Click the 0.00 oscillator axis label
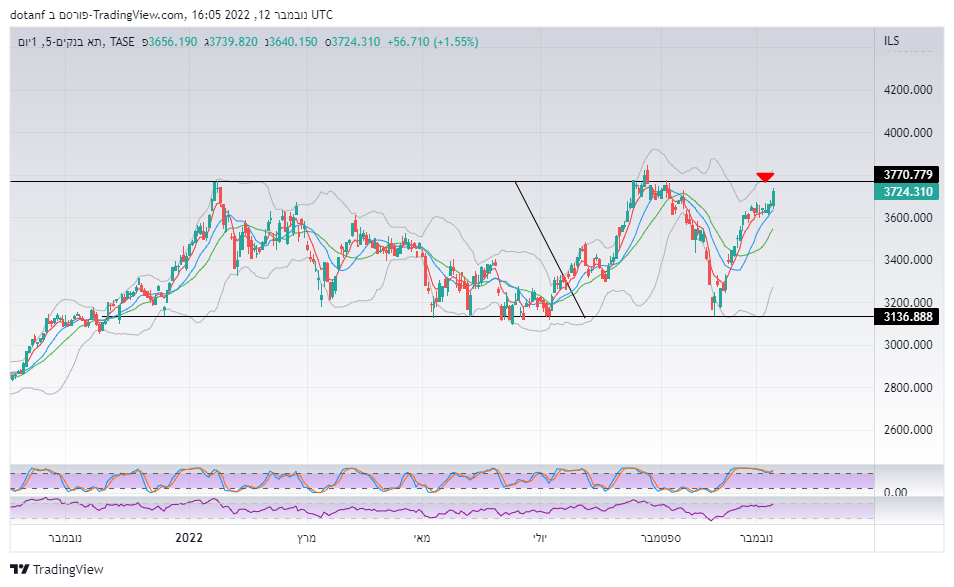 click(896, 492)
